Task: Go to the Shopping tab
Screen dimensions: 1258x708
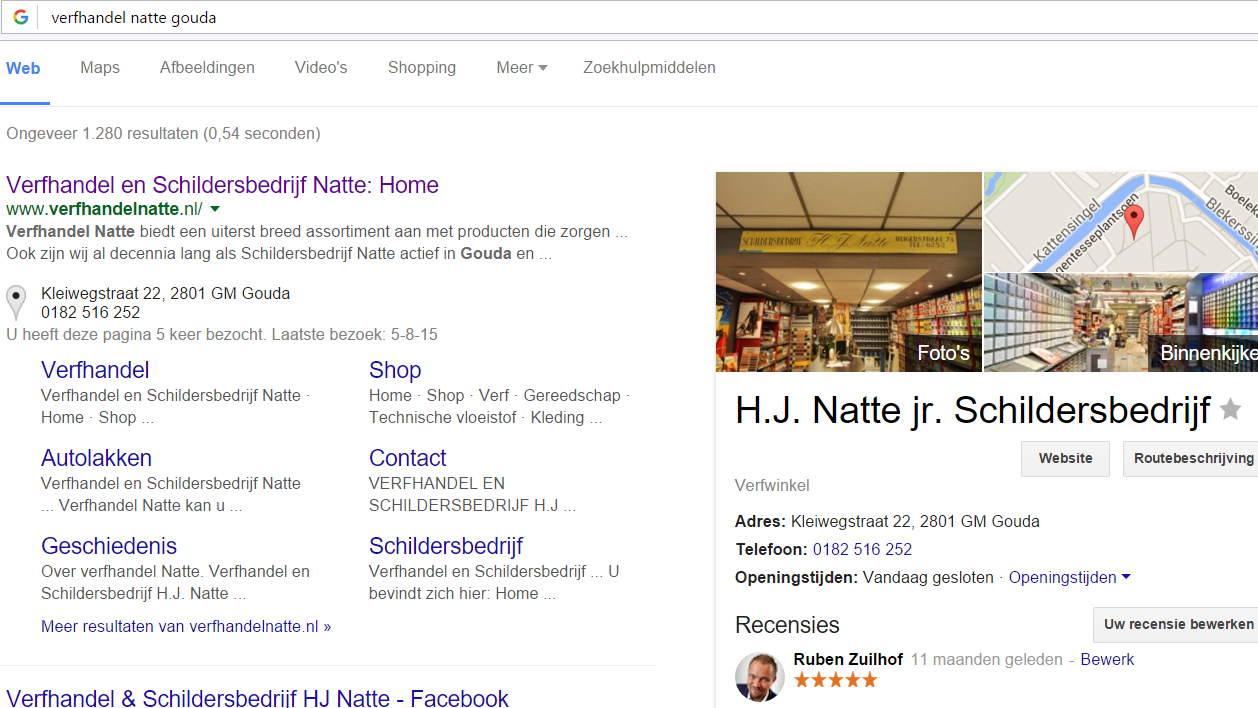Action: [x=422, y=68]
